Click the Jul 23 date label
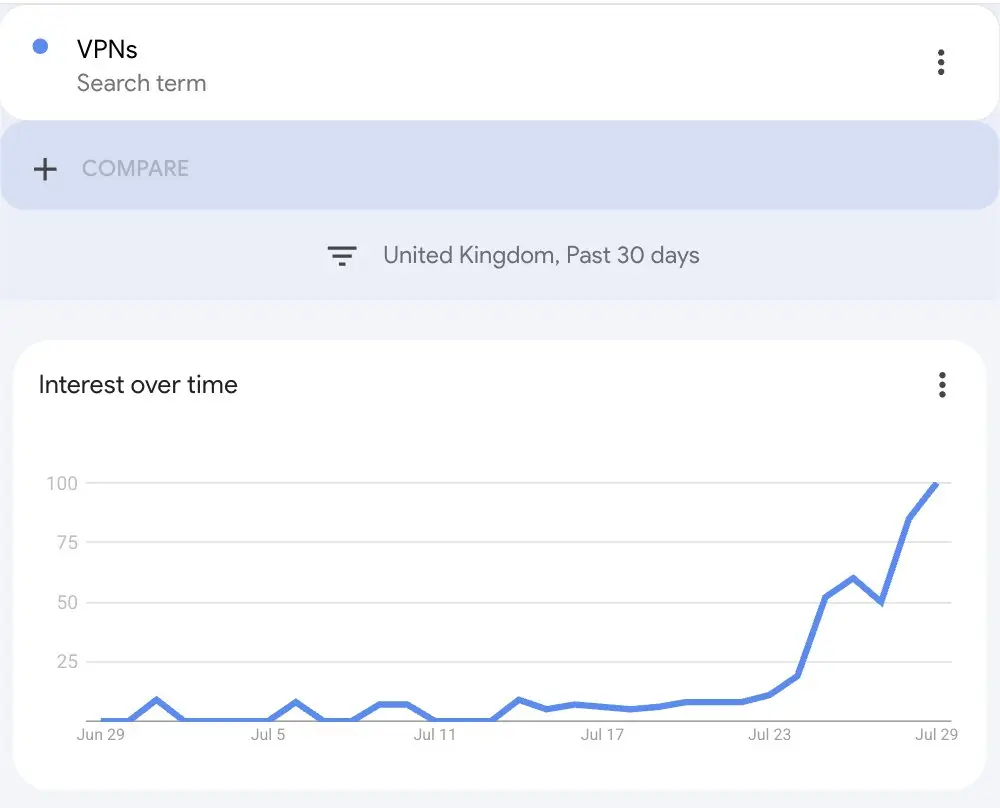 769,735
